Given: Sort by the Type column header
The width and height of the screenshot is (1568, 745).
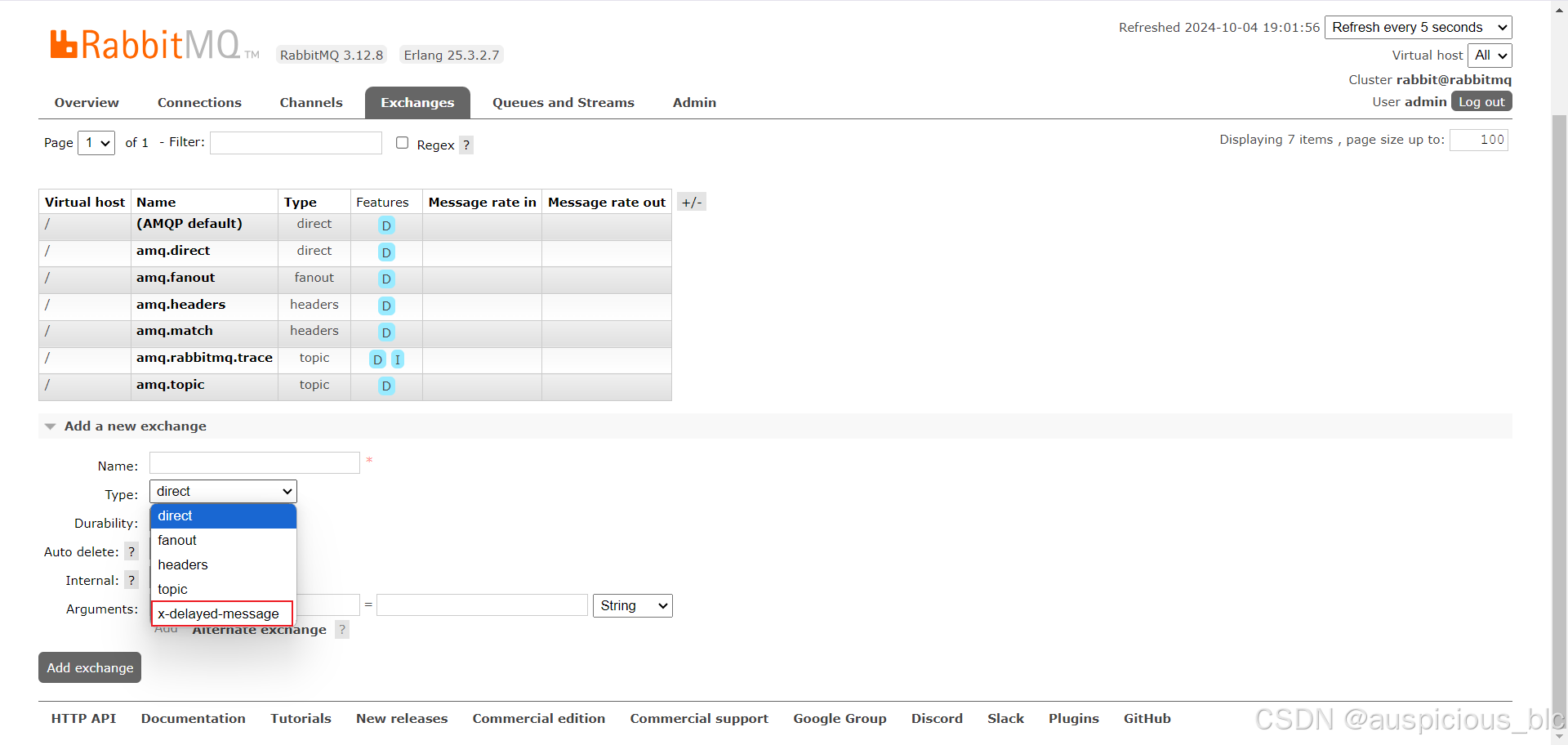Looking at the screenshot, I should pos(301,202).
